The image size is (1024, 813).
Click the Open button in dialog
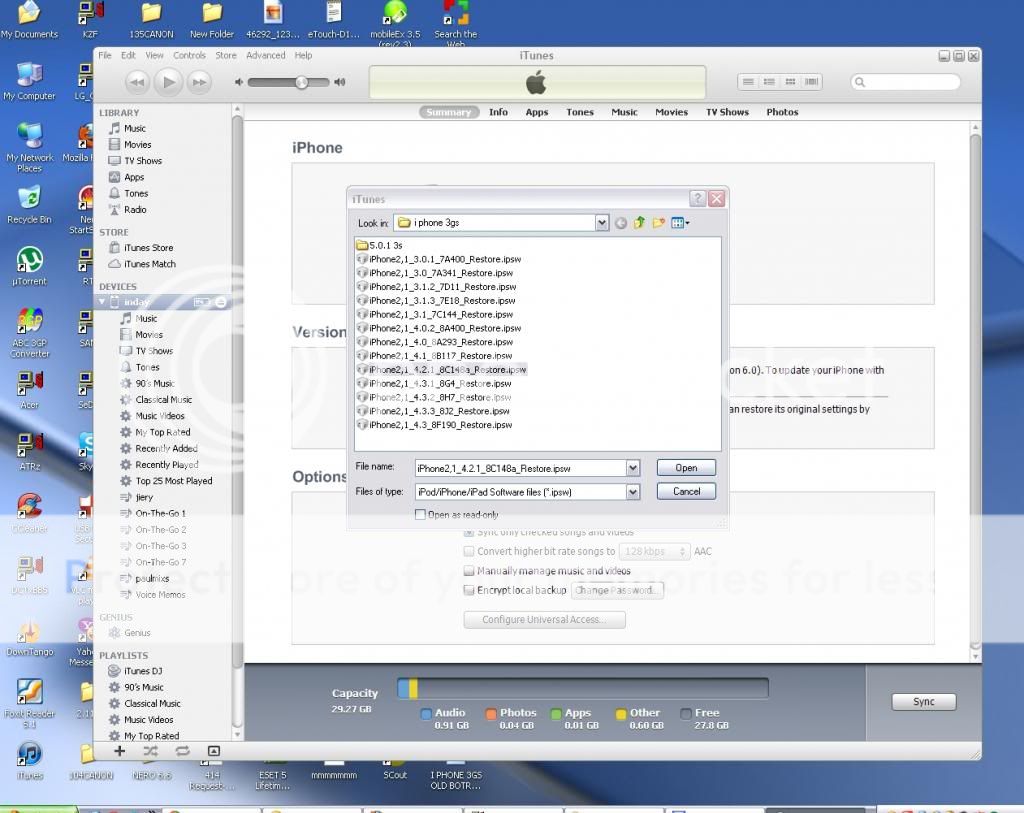[686, 468]
